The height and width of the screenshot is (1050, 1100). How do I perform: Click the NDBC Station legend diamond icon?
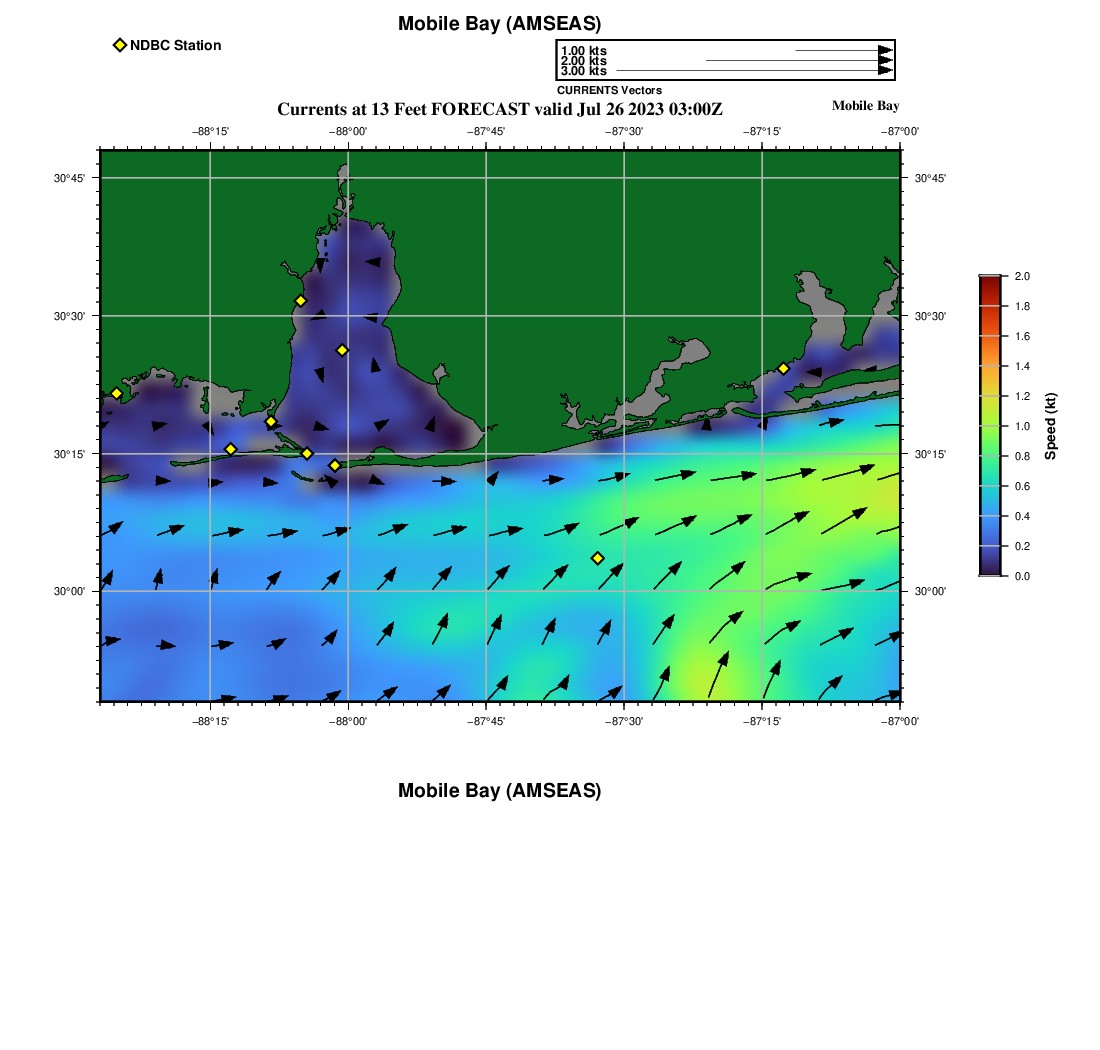120,45
